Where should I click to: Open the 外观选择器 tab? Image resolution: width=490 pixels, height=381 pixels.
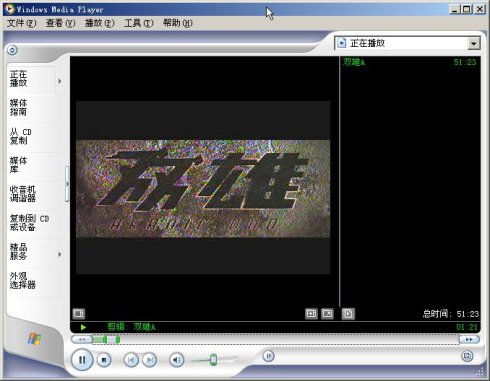click(31, 281)
